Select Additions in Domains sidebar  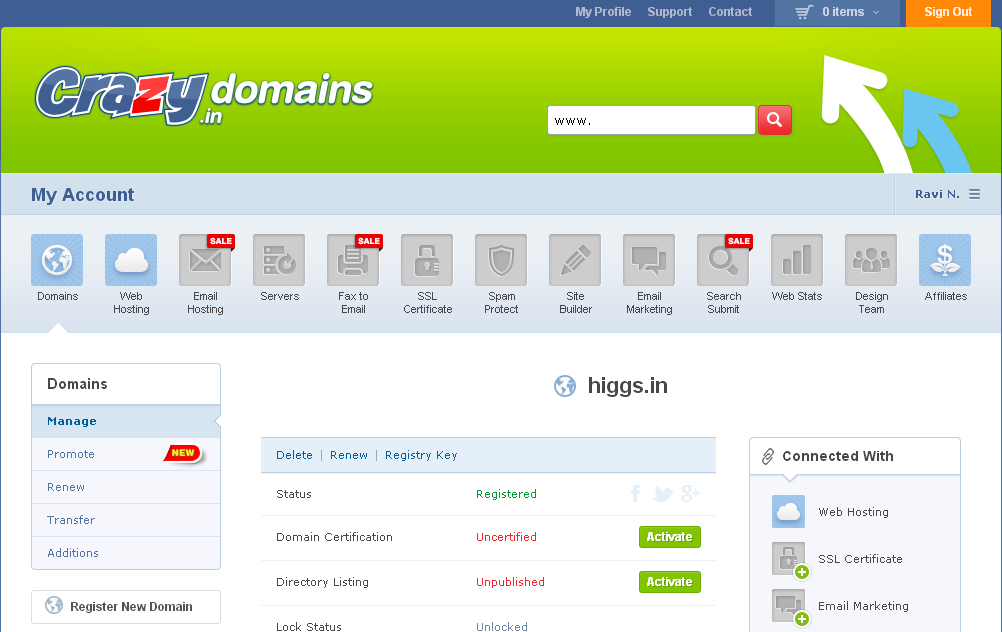[126, 553]
